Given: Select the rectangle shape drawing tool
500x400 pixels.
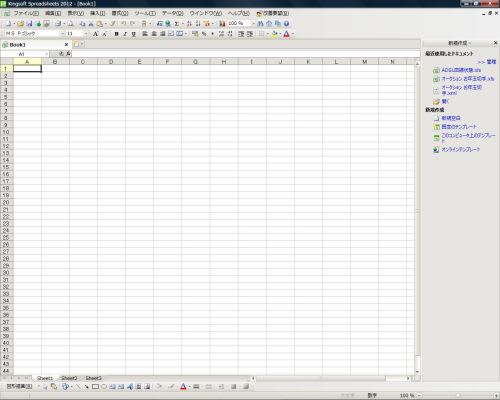Looking at the screenshot, I should point(95,387).
